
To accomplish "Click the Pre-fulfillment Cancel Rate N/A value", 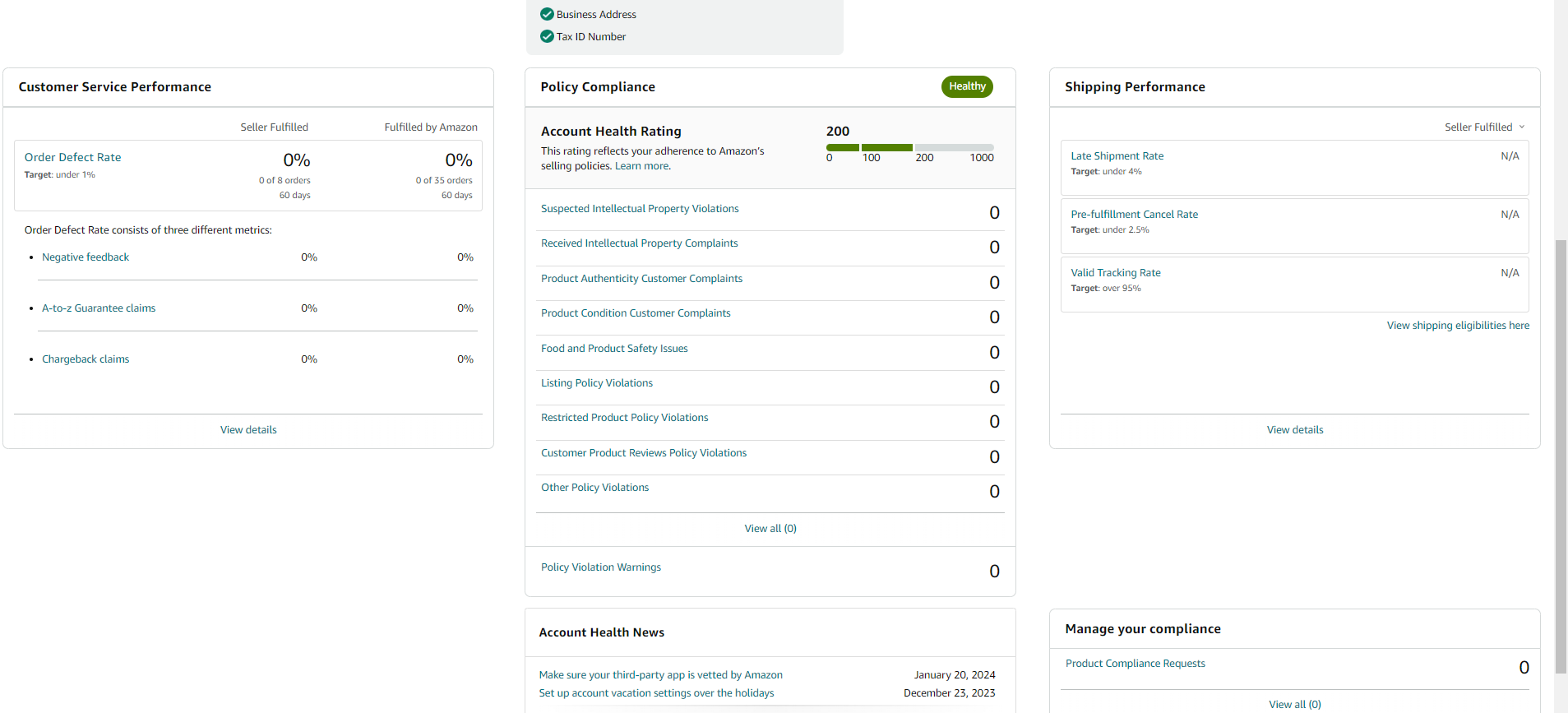I will [x=1510, y=215].
